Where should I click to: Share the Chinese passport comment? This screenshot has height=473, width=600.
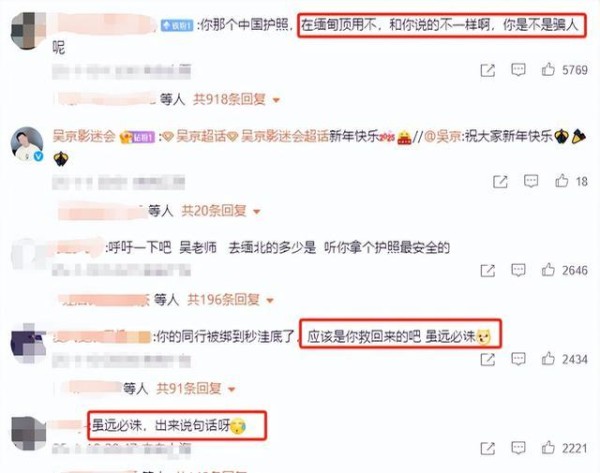(x=488, y=70)
